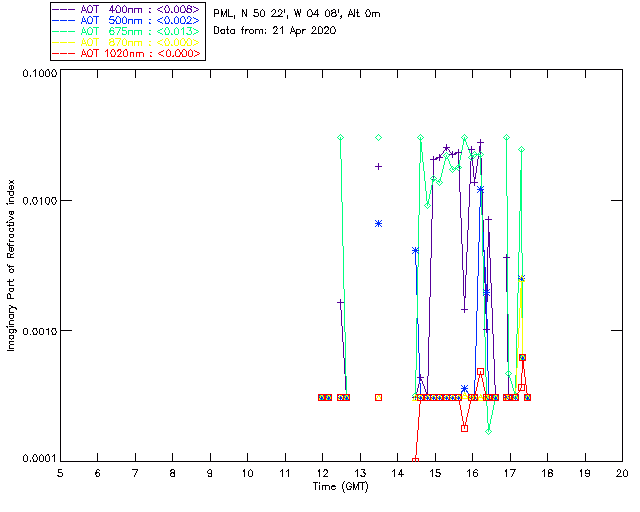
Task: Click the 0.0100 y-axis tick label
Action: (40, 201)
